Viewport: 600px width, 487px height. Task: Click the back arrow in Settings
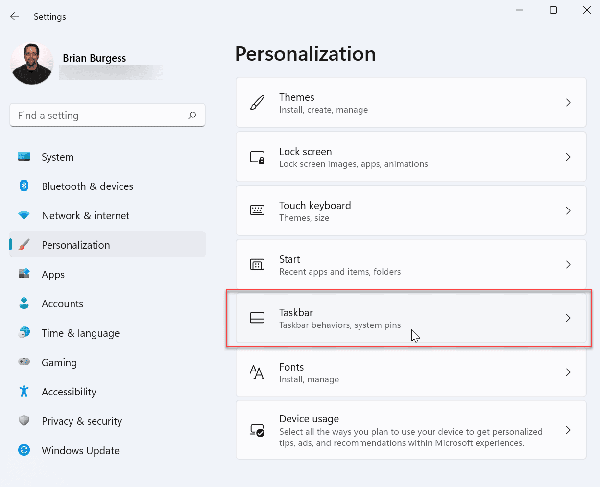click(x=15, y=16)
